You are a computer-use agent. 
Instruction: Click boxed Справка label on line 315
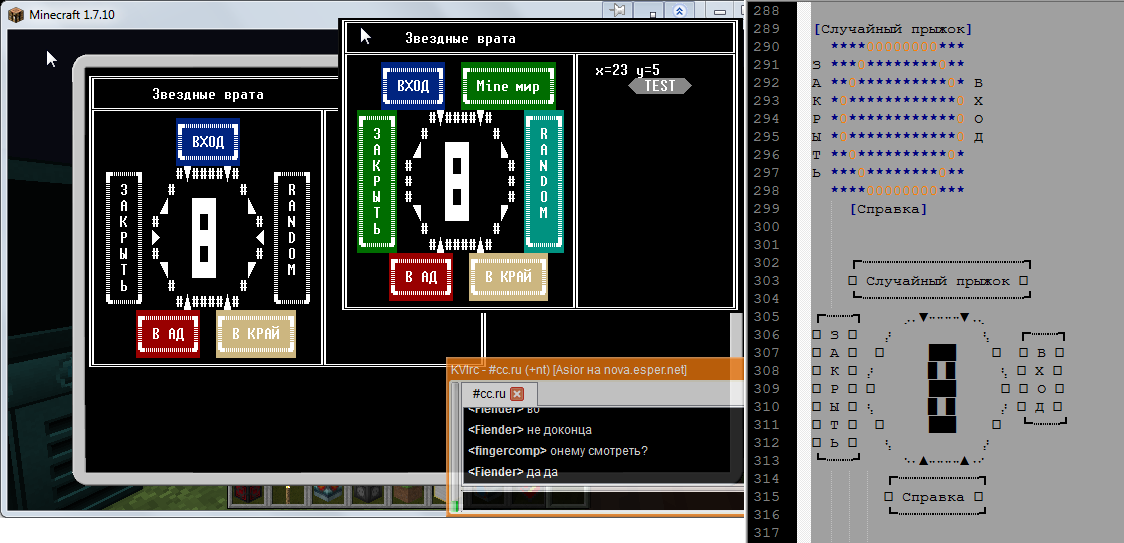click(933, 497)
